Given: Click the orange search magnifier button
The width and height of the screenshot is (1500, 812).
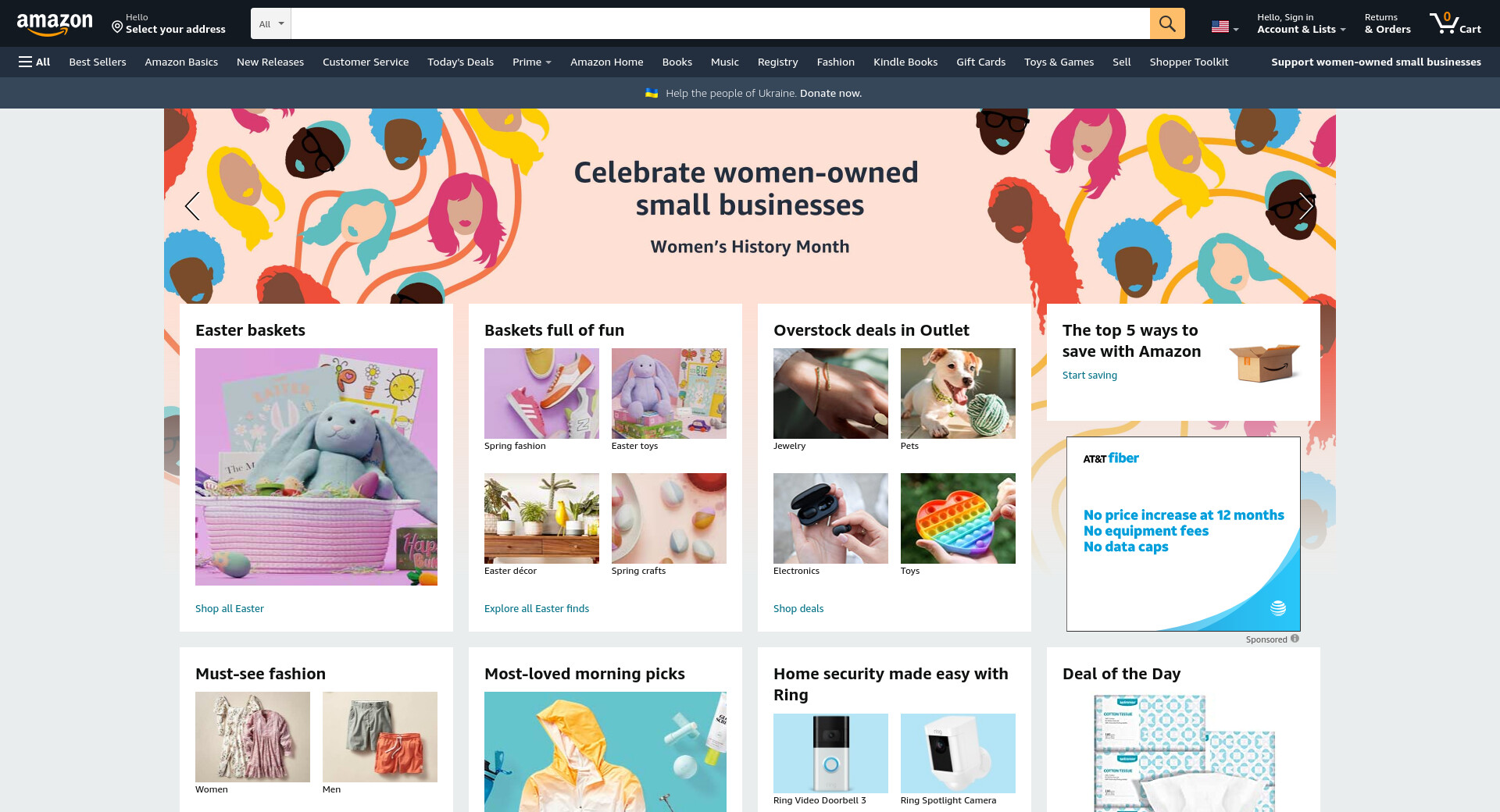Looking at the screenshot, I should pyautogui.click(x=1167, y=23).
